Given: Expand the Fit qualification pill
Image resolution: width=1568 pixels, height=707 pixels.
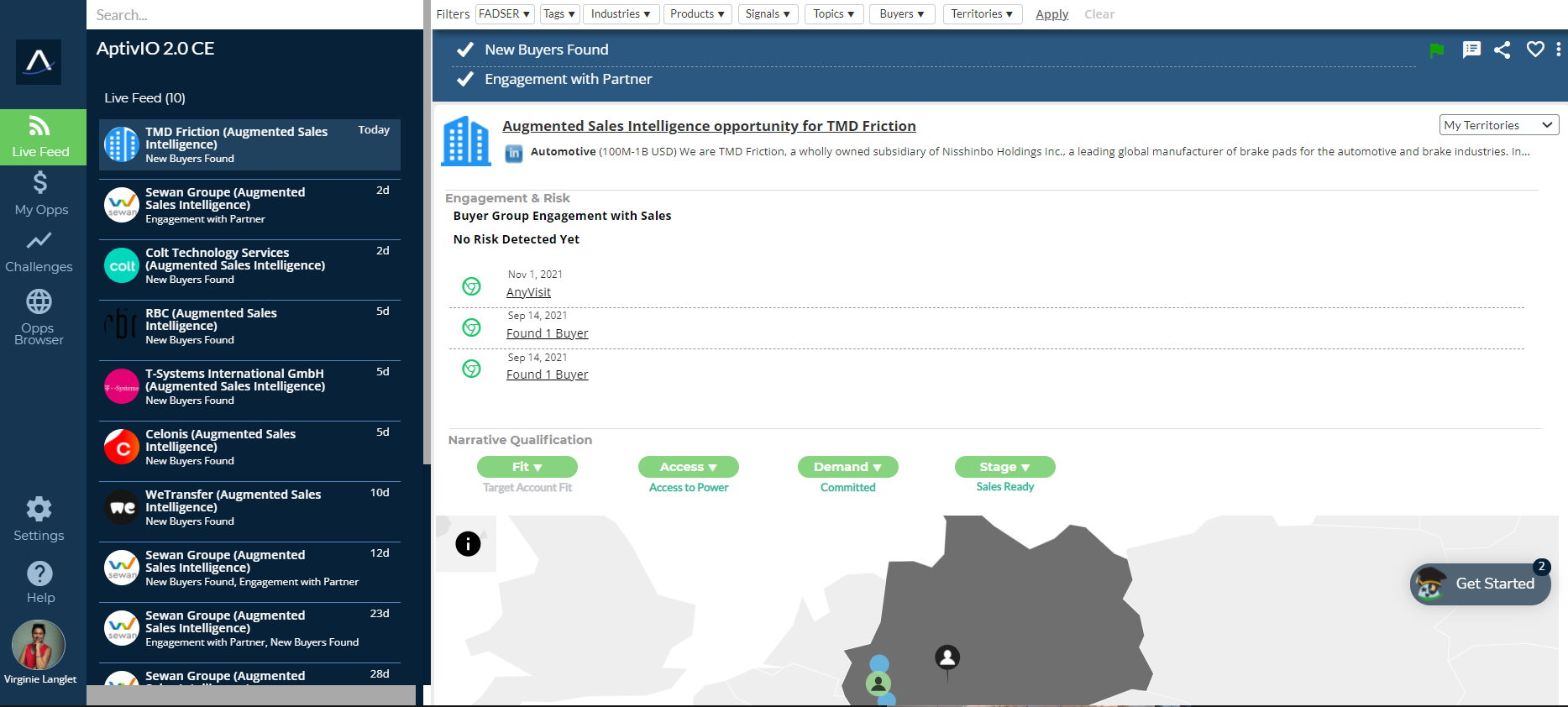Looking at the screenshot, I should (527, 467).
